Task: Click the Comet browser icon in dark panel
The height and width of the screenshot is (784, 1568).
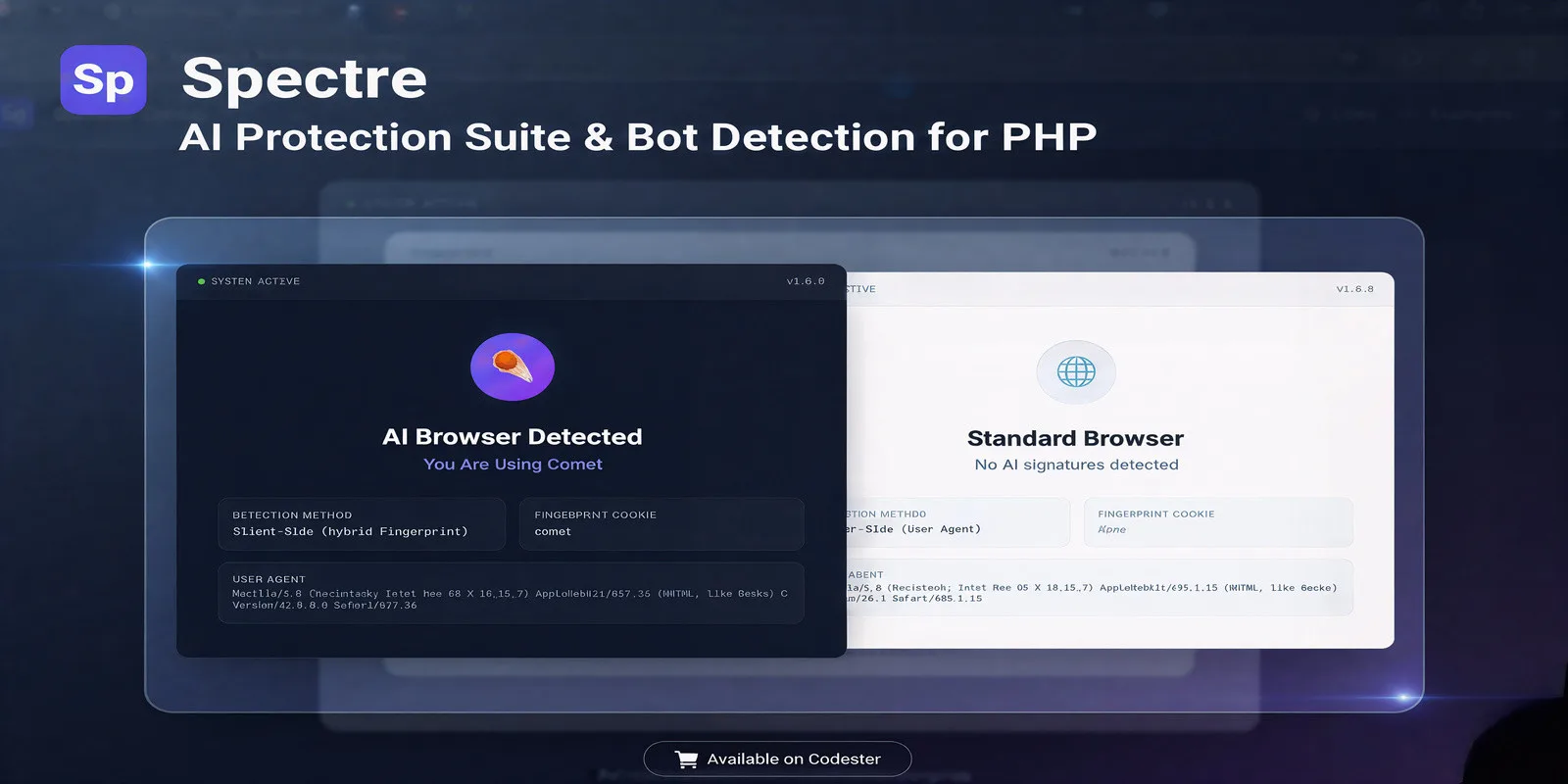Action: (513, 367)
